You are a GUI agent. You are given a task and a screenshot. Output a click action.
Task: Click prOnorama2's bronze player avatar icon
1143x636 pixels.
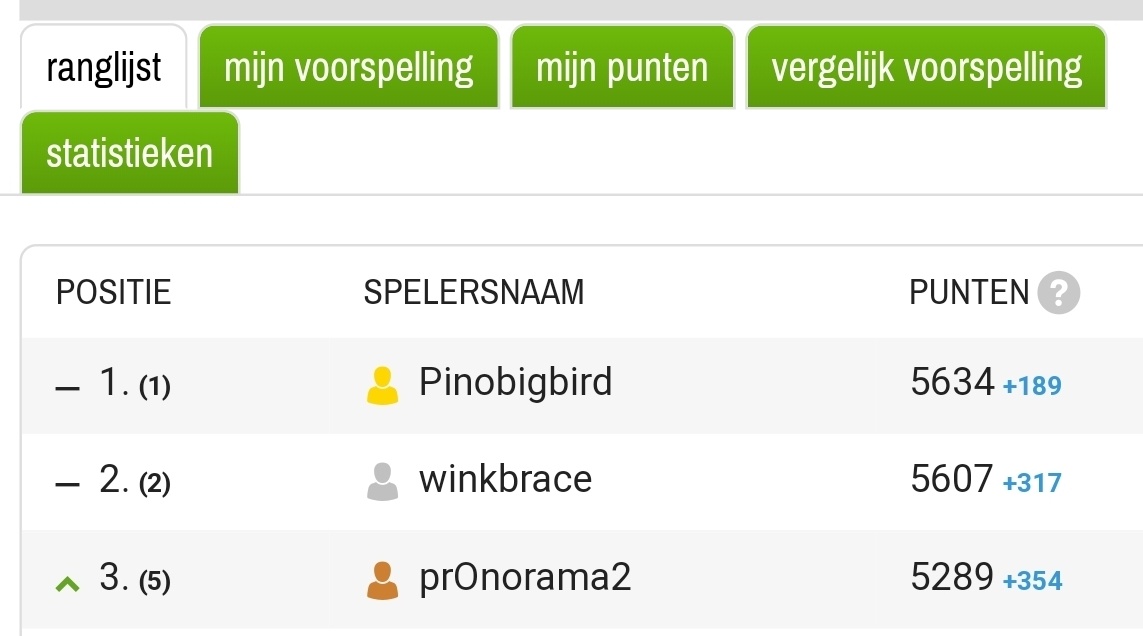(x=383, y=580)
